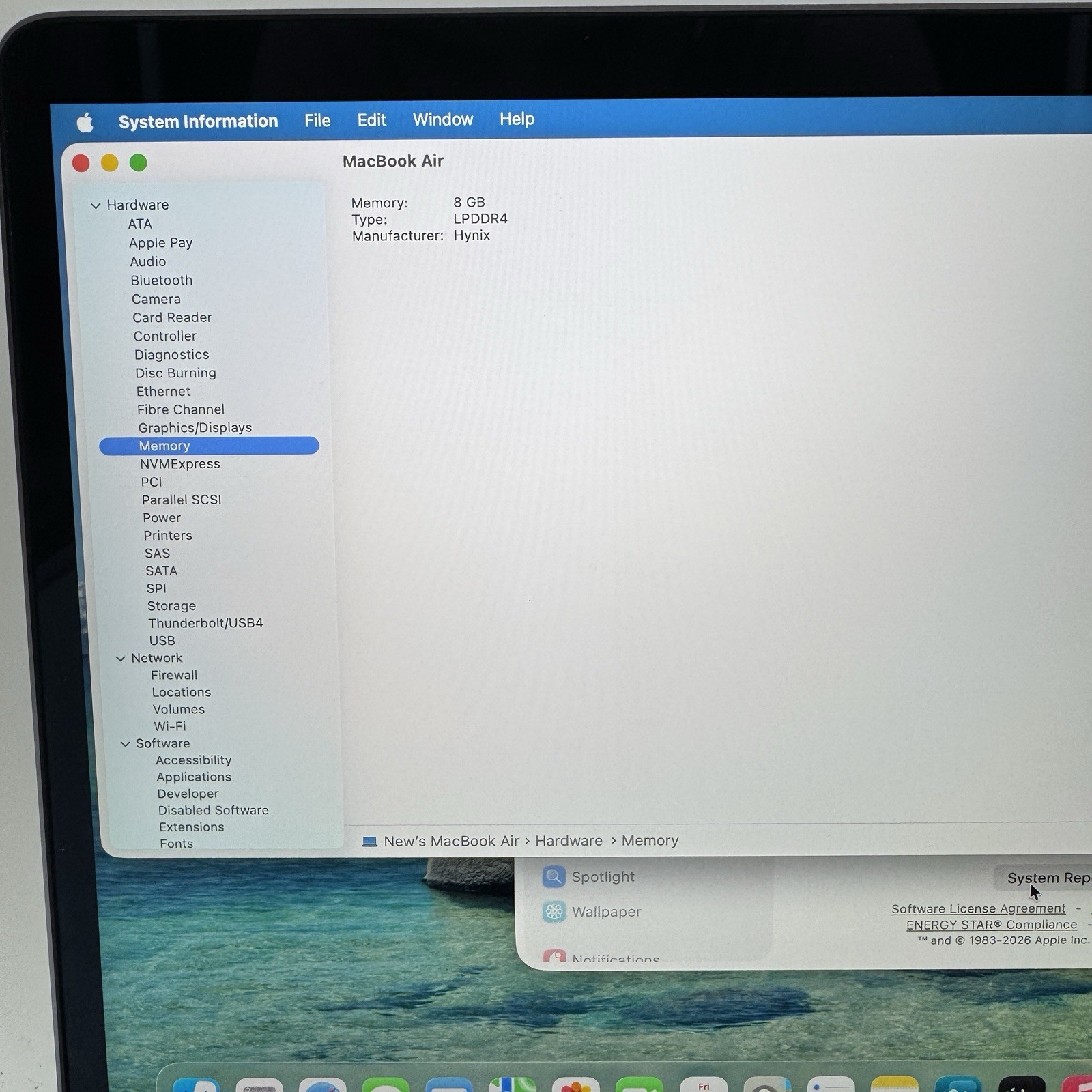
Task: Select Power in the sidebar
Action: point(162,518)
